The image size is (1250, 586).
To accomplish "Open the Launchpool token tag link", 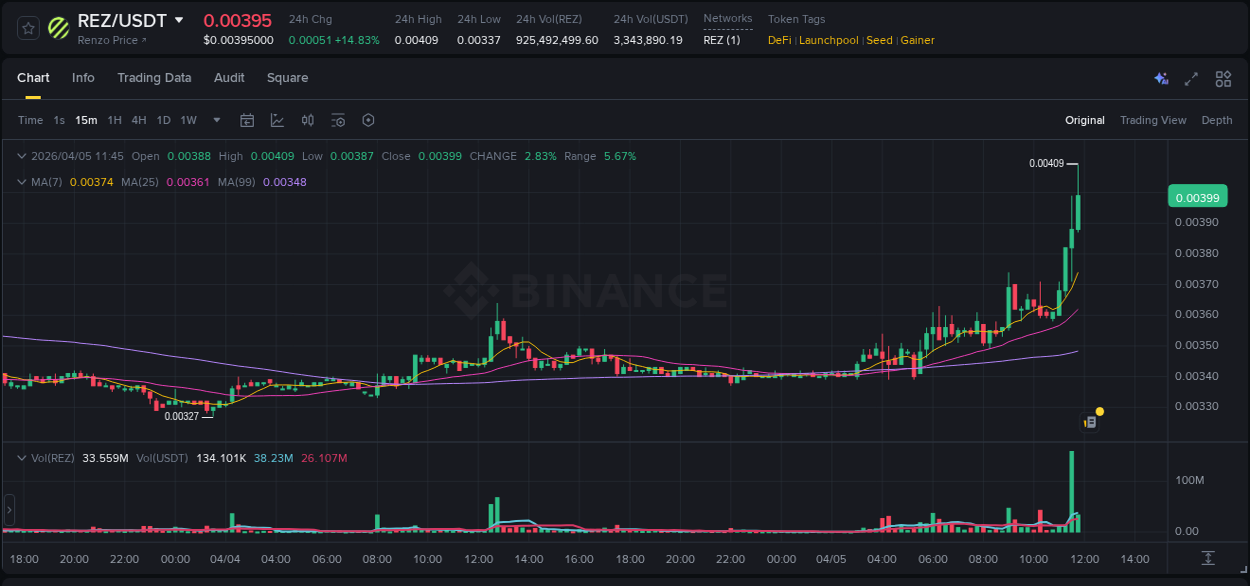I will tap(828, 40).
